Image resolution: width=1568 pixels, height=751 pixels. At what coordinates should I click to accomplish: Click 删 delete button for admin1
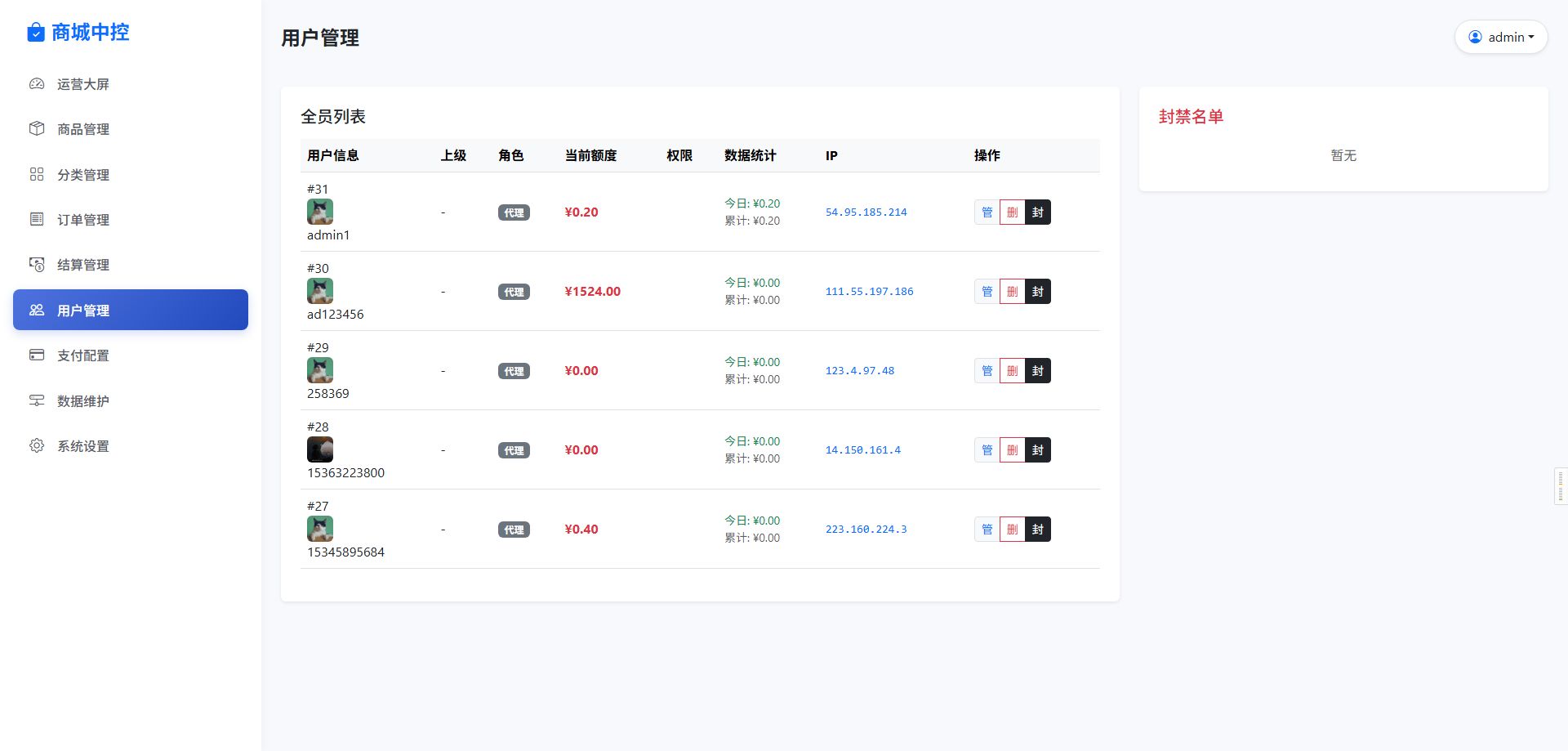coord(1012,212)
